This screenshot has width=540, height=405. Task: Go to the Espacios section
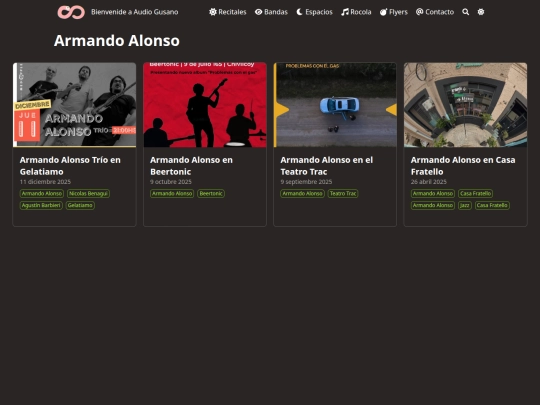tap(314, 12)
